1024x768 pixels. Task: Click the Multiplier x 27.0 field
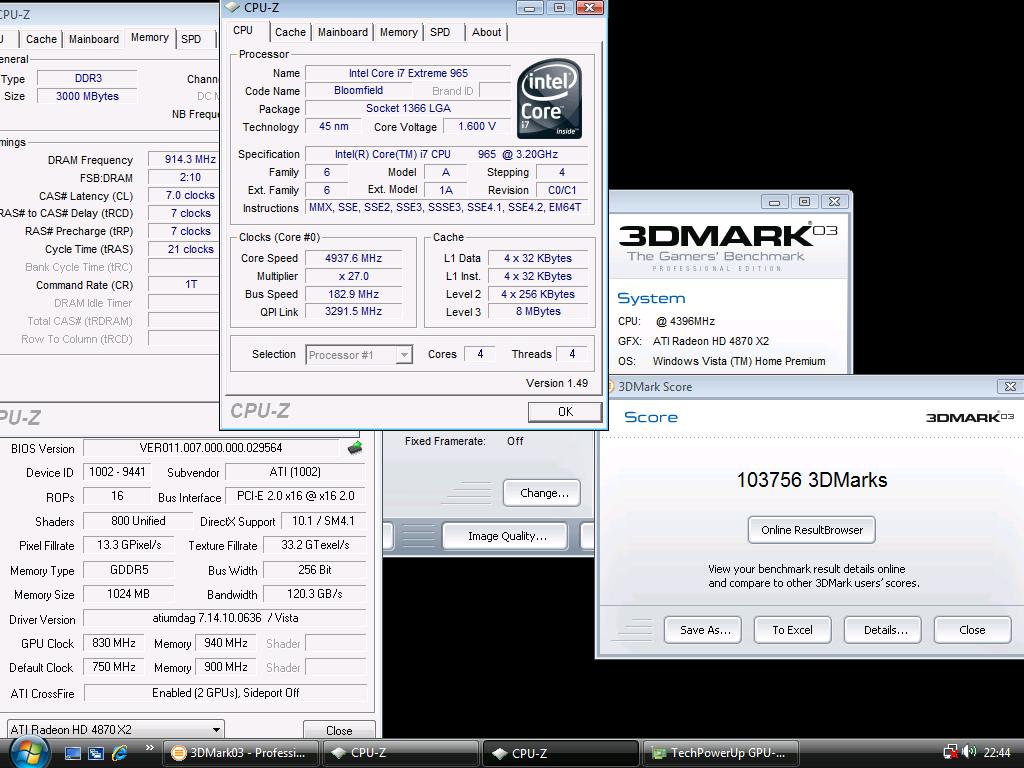coord(353,276)
